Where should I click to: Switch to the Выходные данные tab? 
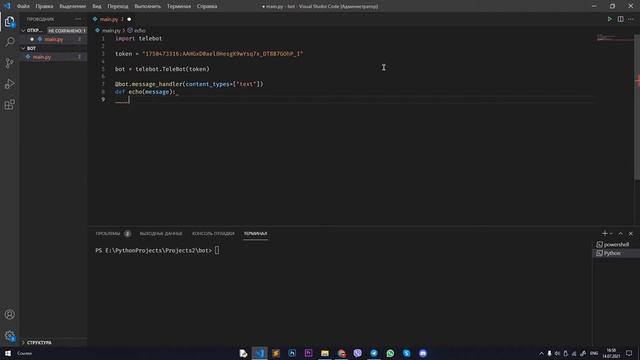pos(161,233)
